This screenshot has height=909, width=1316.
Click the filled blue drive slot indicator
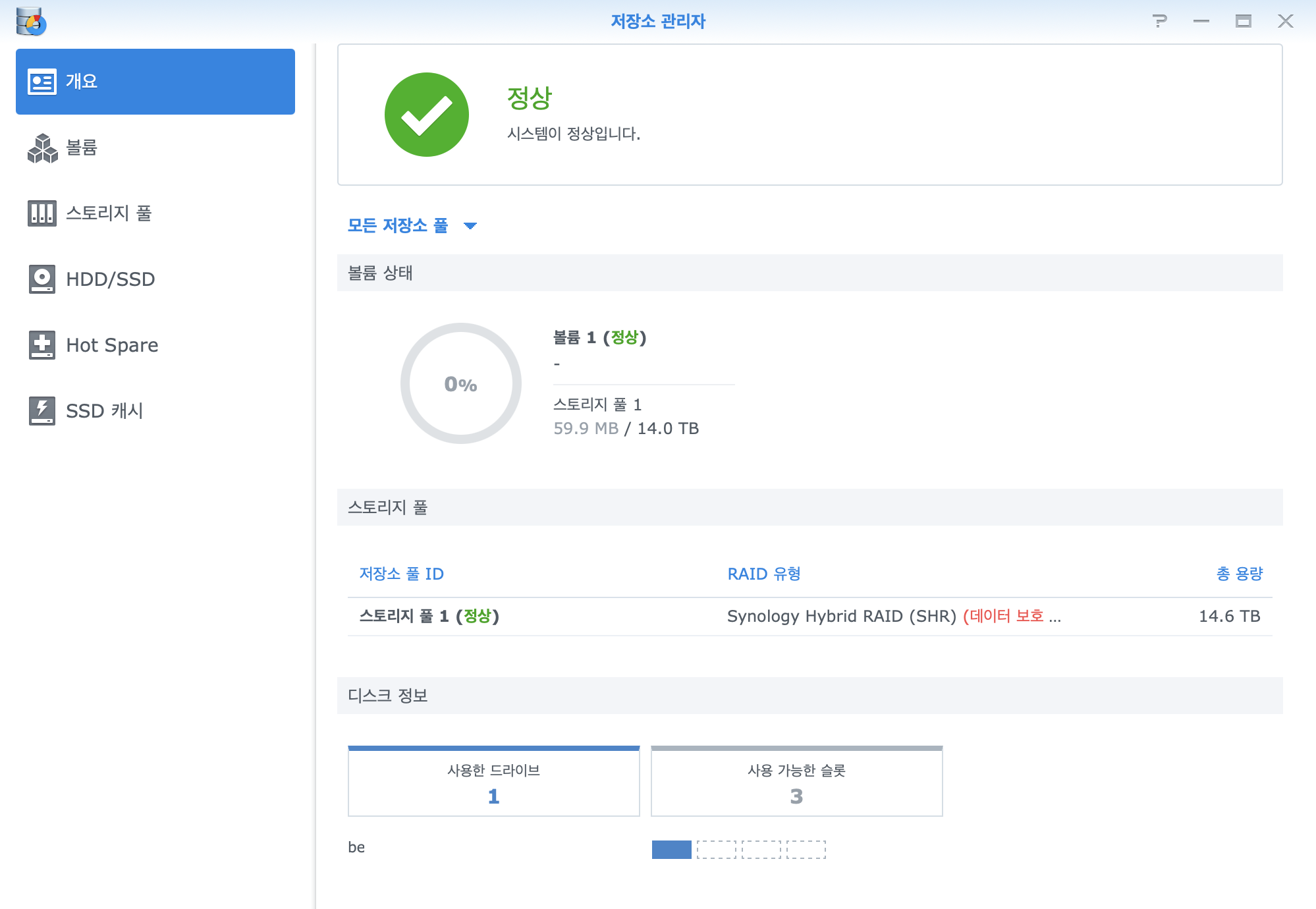[x=671, y=850]
